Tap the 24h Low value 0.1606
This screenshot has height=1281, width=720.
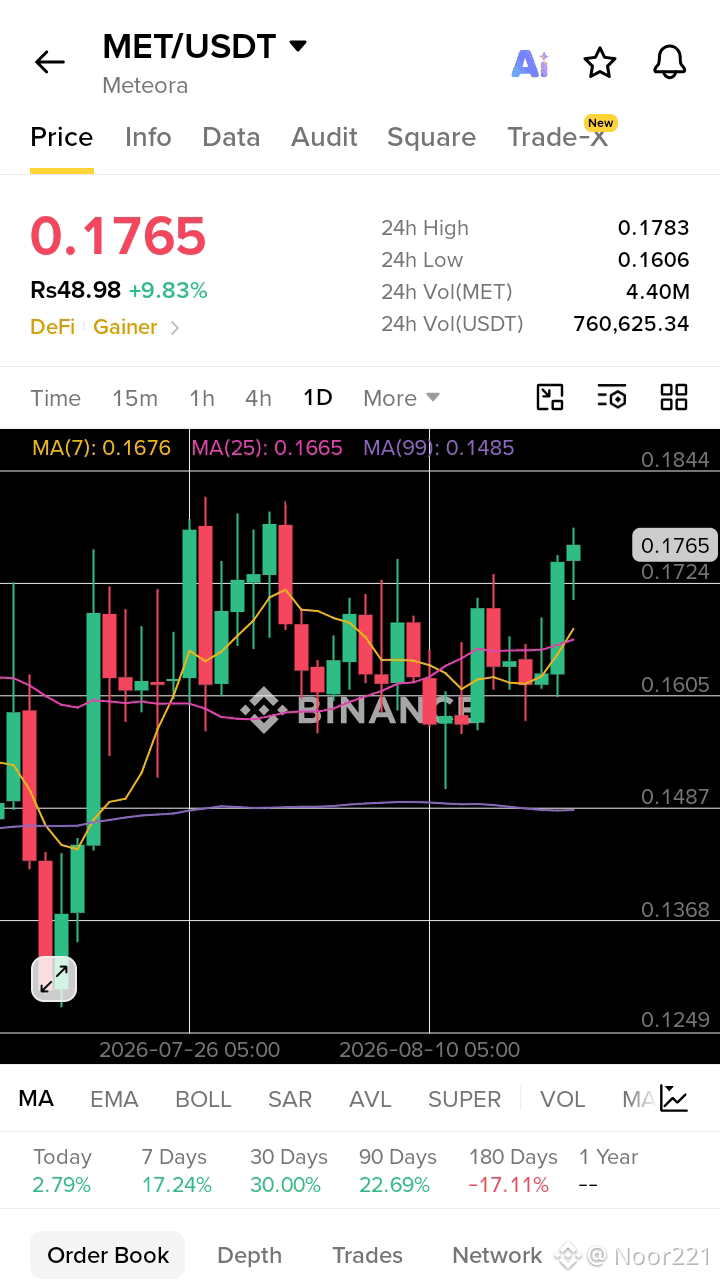point(653,260)
